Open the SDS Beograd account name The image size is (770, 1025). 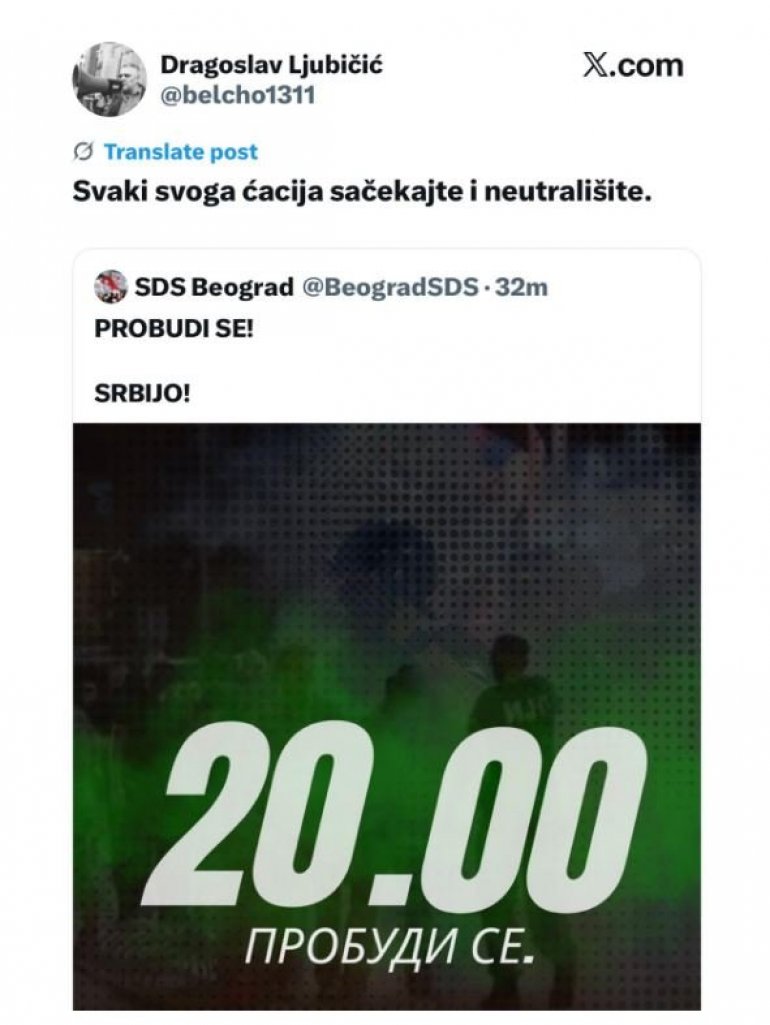tap(214, 286)
